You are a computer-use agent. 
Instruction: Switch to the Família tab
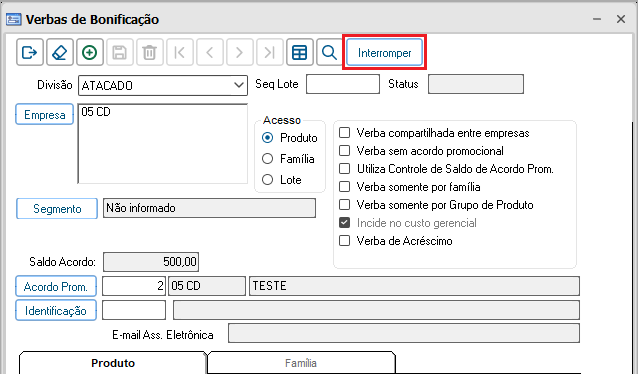click(301, 363)
